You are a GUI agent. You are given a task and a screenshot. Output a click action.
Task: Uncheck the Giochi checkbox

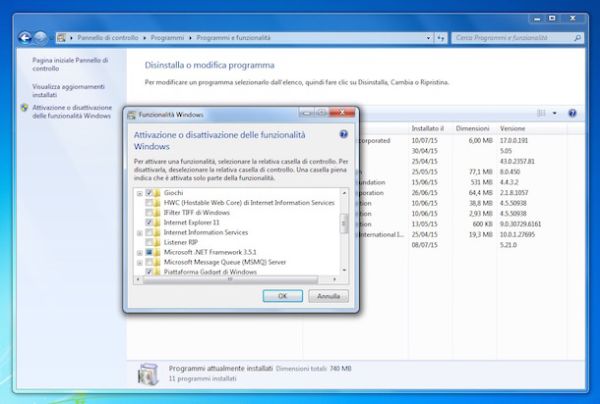pyautogui.click(x=150, y=191)
